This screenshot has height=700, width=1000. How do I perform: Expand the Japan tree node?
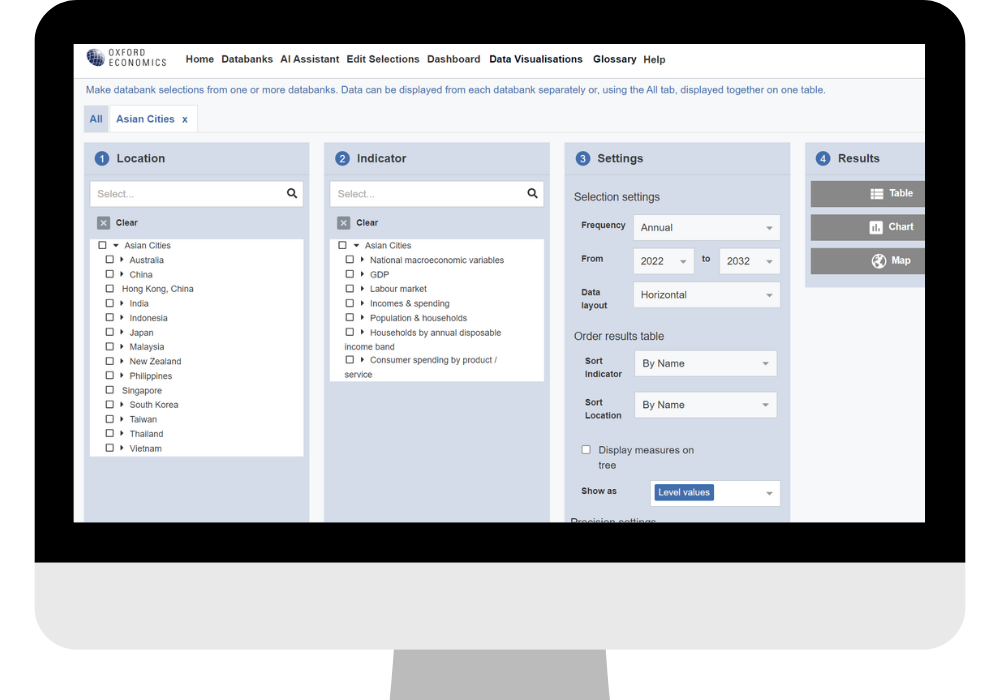122,333
